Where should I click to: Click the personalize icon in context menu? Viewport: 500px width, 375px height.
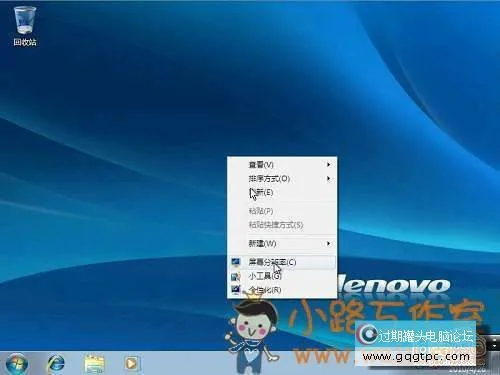[x=236, y=290]
